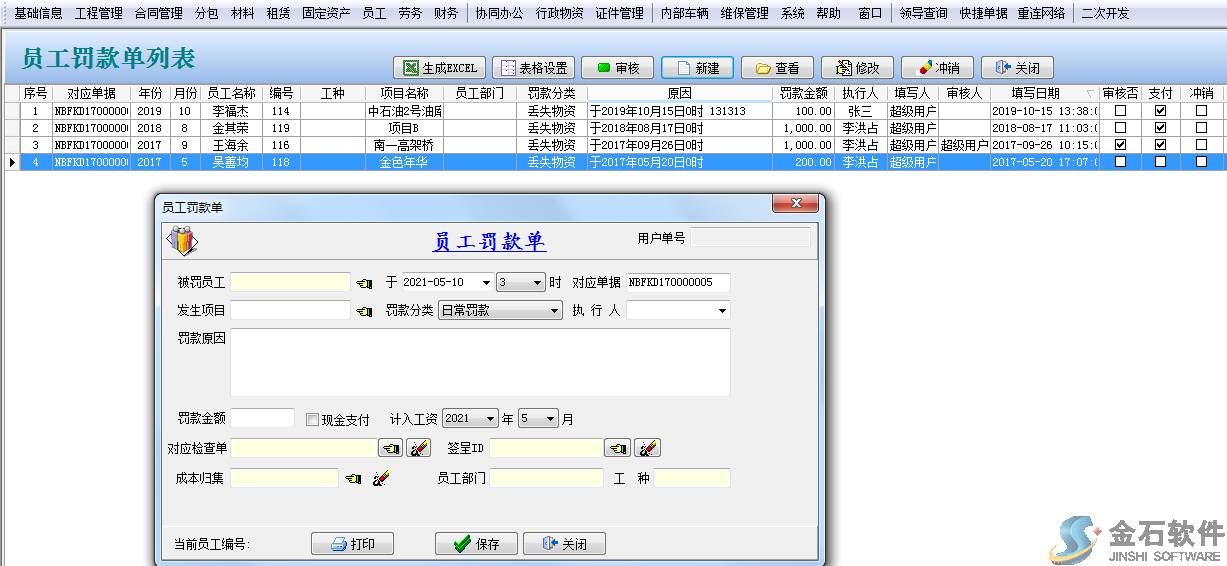Enable the 现金支付 checkbox
The width and height of the screenshot is (1227, 566).
point(313,420)
